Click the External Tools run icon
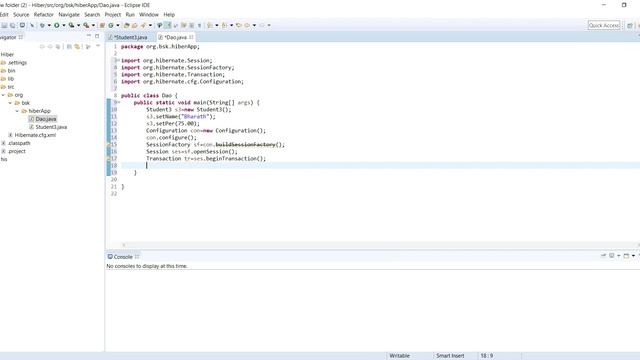 click(x=86, y=25)
